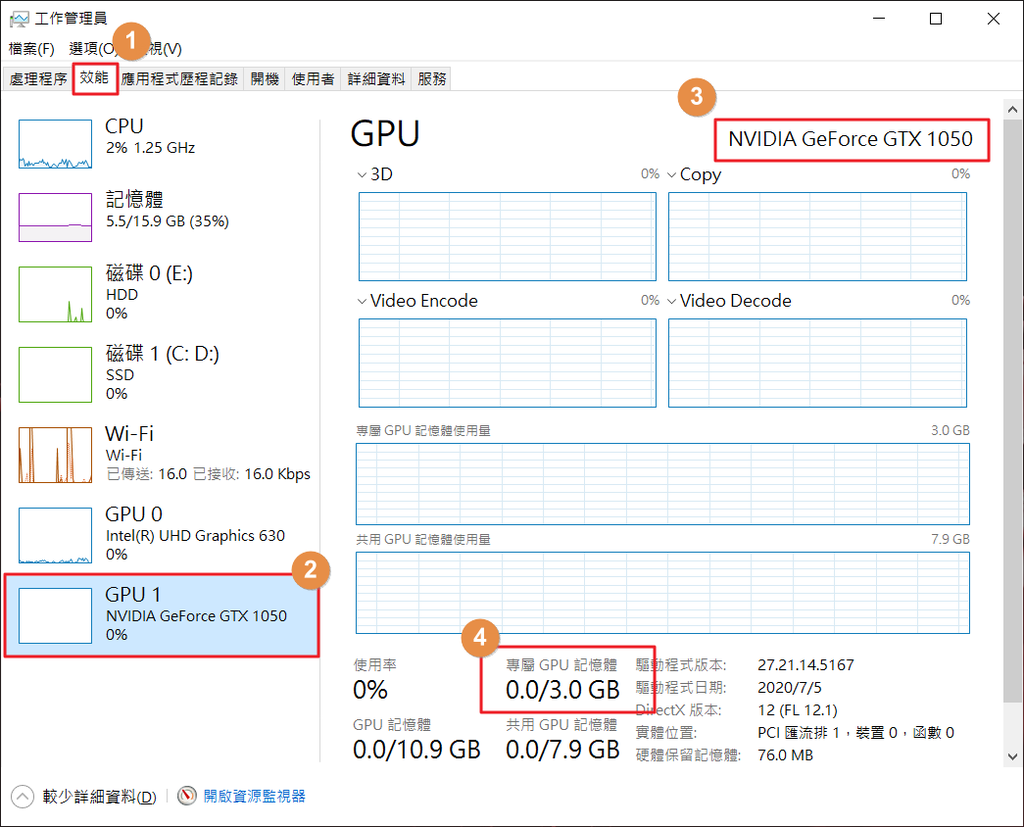The image size is (1024, 827).
Task: Click the Copy usage graph
Action: point(818,236)
